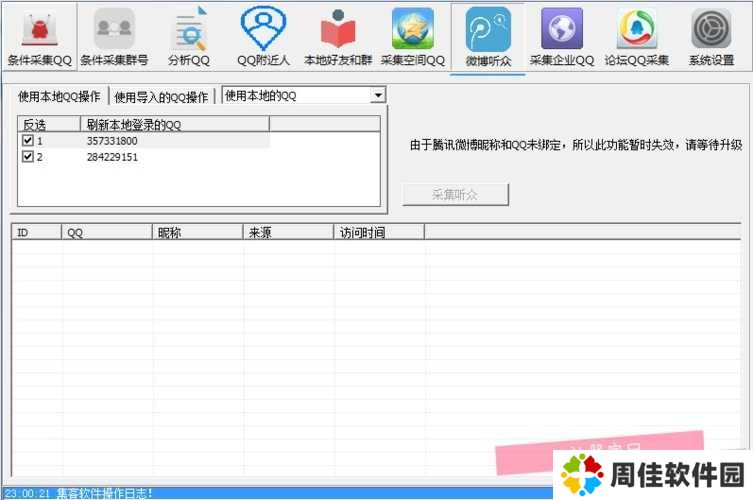Open the 分析QQ toolbar icon
The width and height of the screenshot is (753, 500).
pyautogui.click(x=189, y=37)
